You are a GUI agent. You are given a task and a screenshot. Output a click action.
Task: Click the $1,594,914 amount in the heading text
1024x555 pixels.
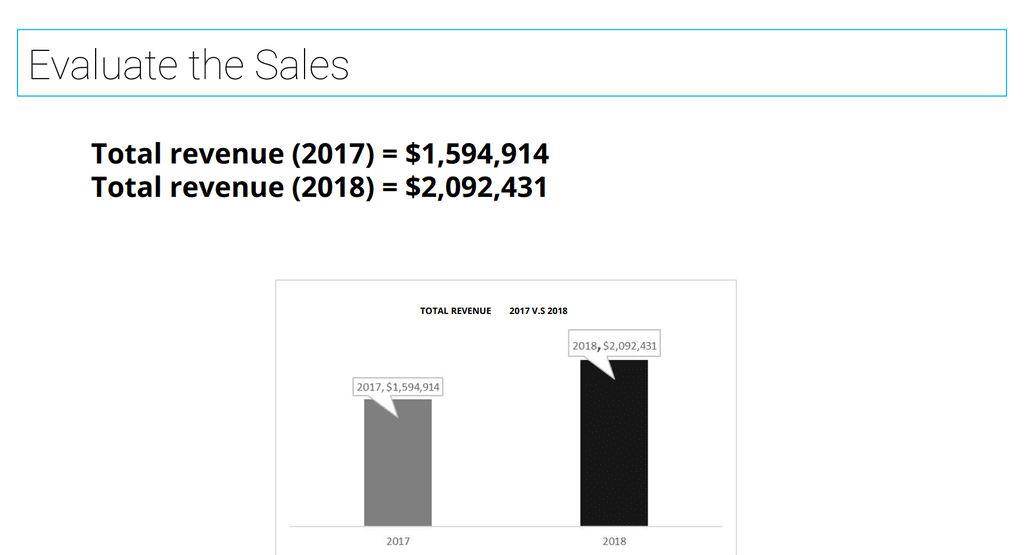[477, 154]
